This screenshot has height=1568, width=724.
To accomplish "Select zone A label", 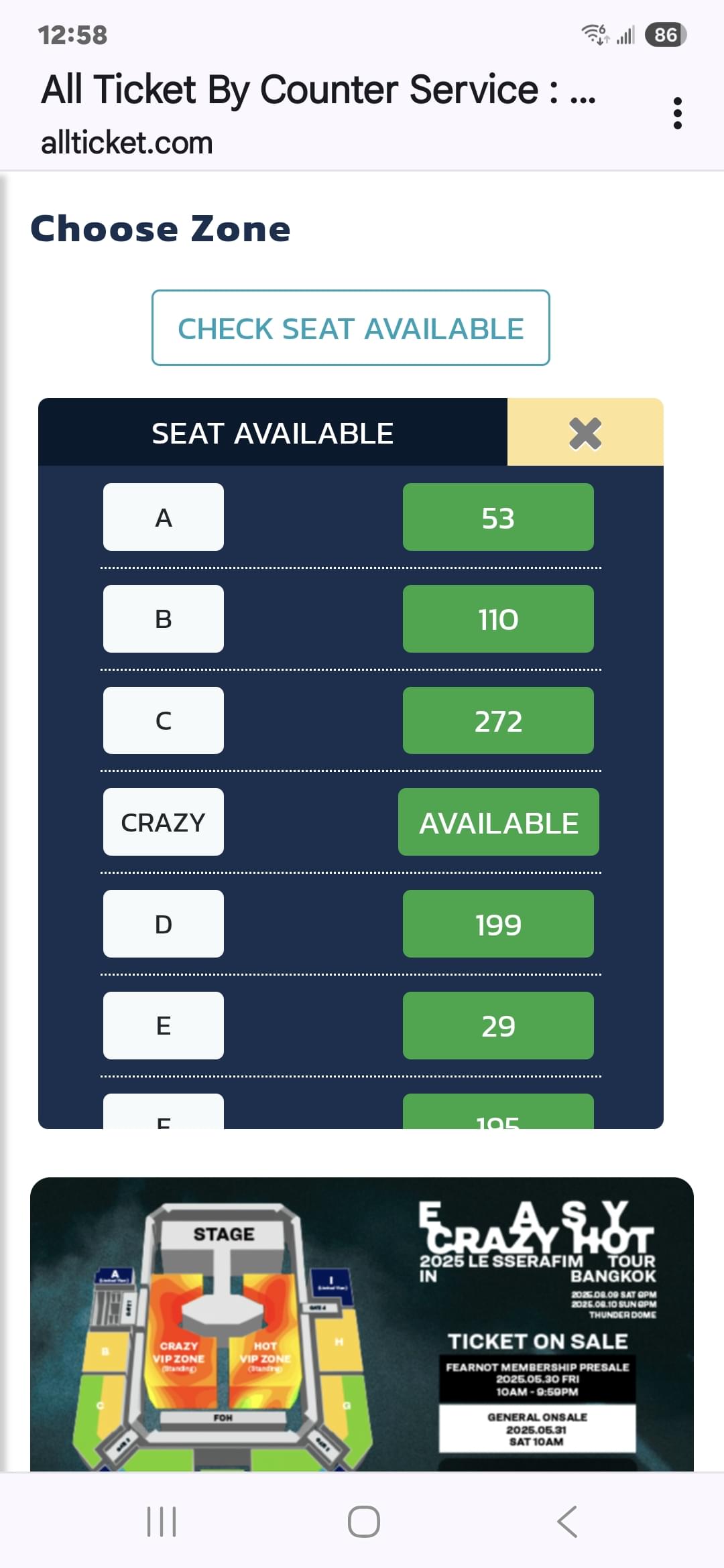I will tap(164, 517).
